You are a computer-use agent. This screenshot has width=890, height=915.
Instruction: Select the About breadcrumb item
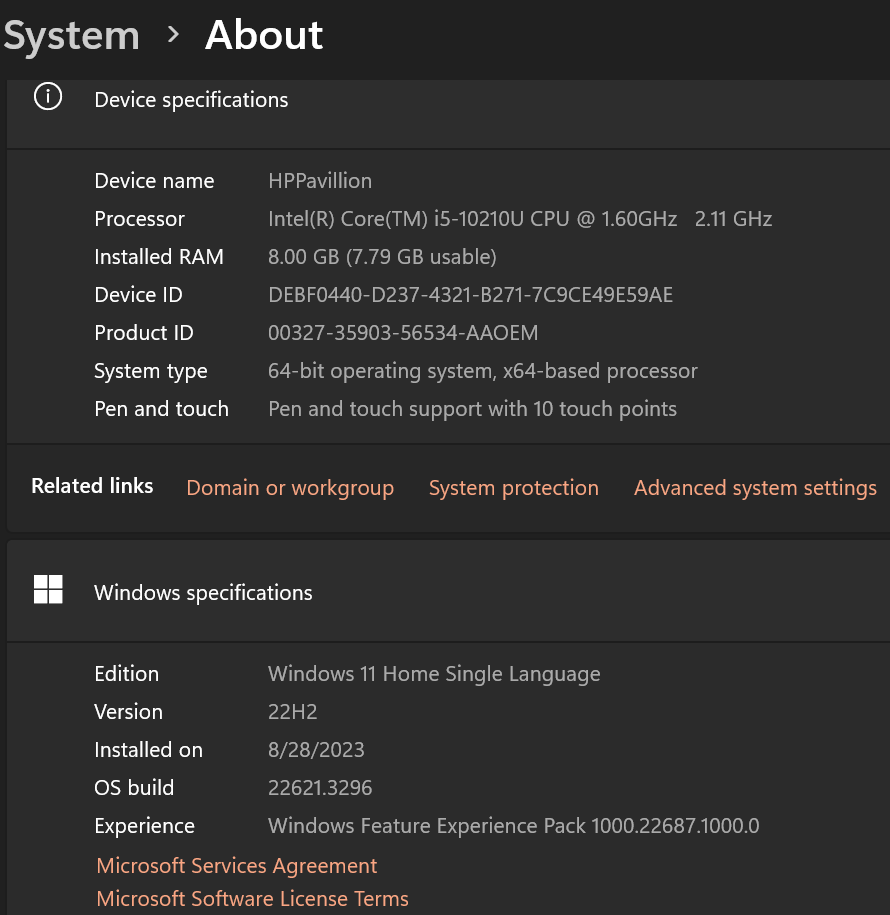(263, 35)
